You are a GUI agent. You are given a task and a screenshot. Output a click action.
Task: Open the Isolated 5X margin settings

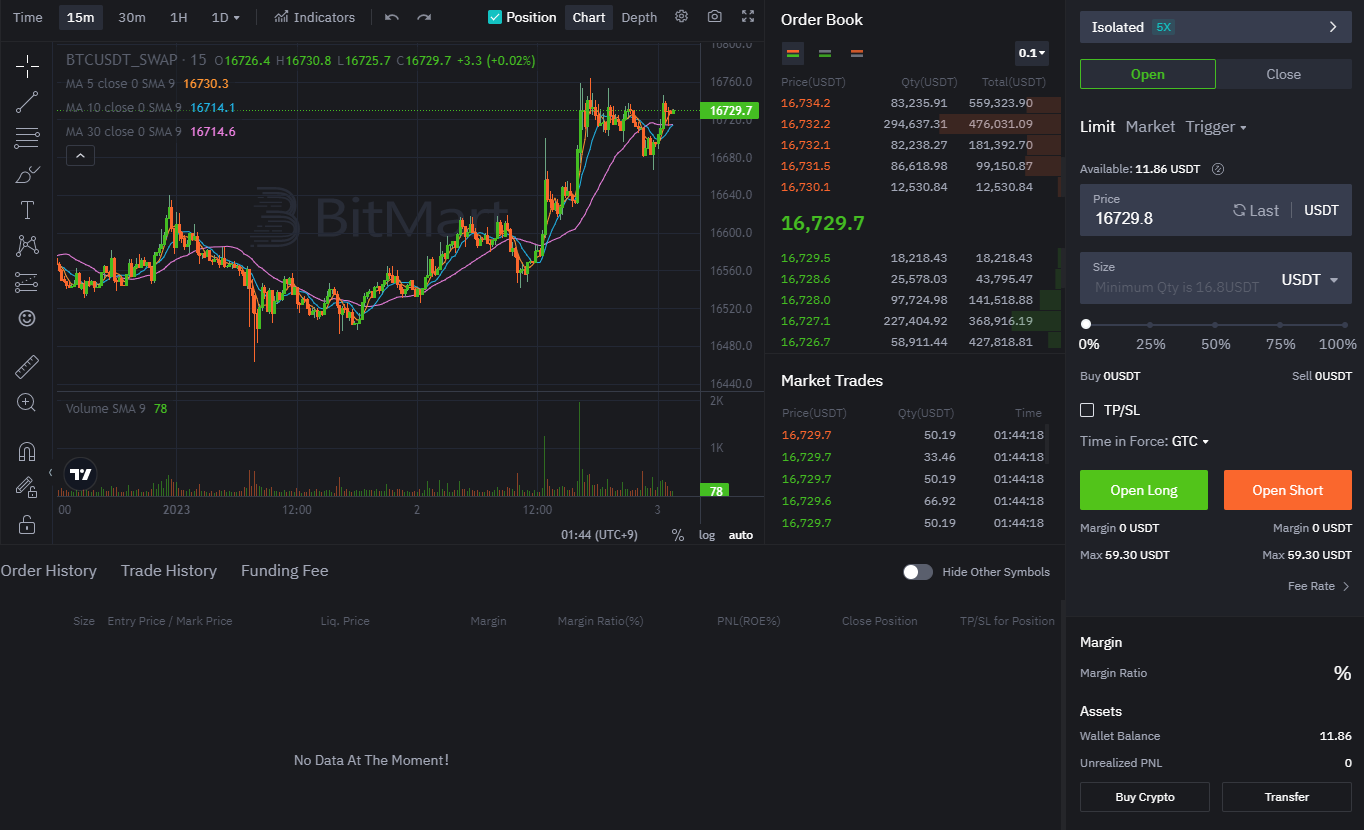pos(1216,27)
